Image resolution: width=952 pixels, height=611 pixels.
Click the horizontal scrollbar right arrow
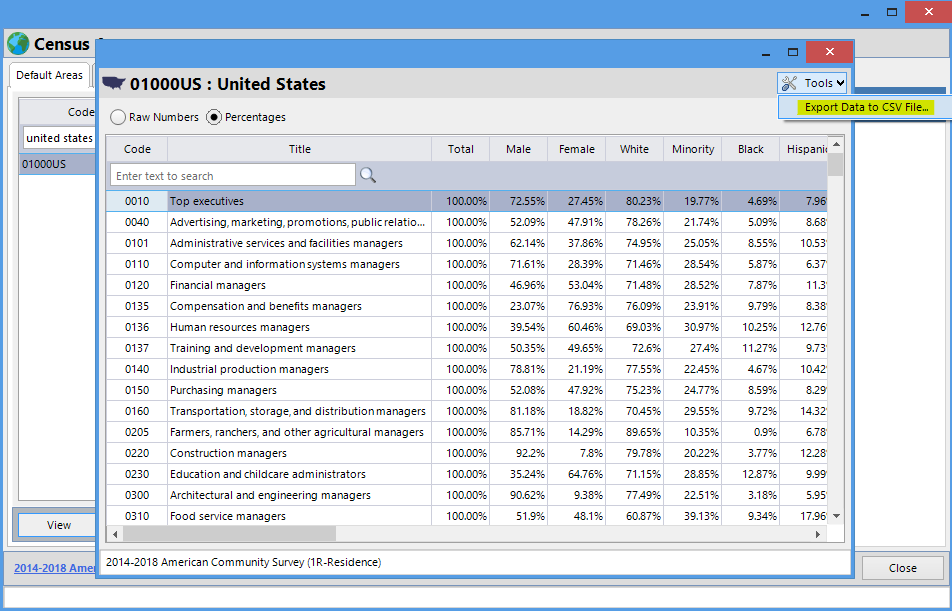(x=820, y=535)
